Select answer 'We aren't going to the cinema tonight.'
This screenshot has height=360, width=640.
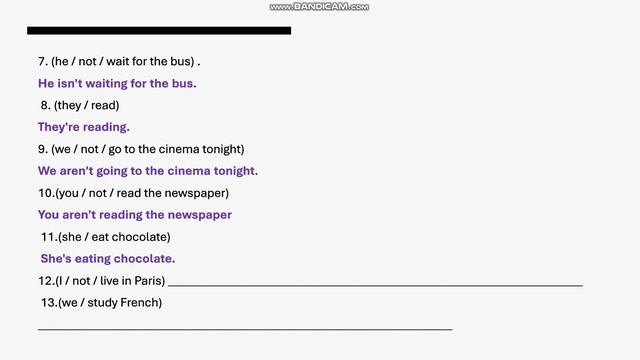[148, 171]
